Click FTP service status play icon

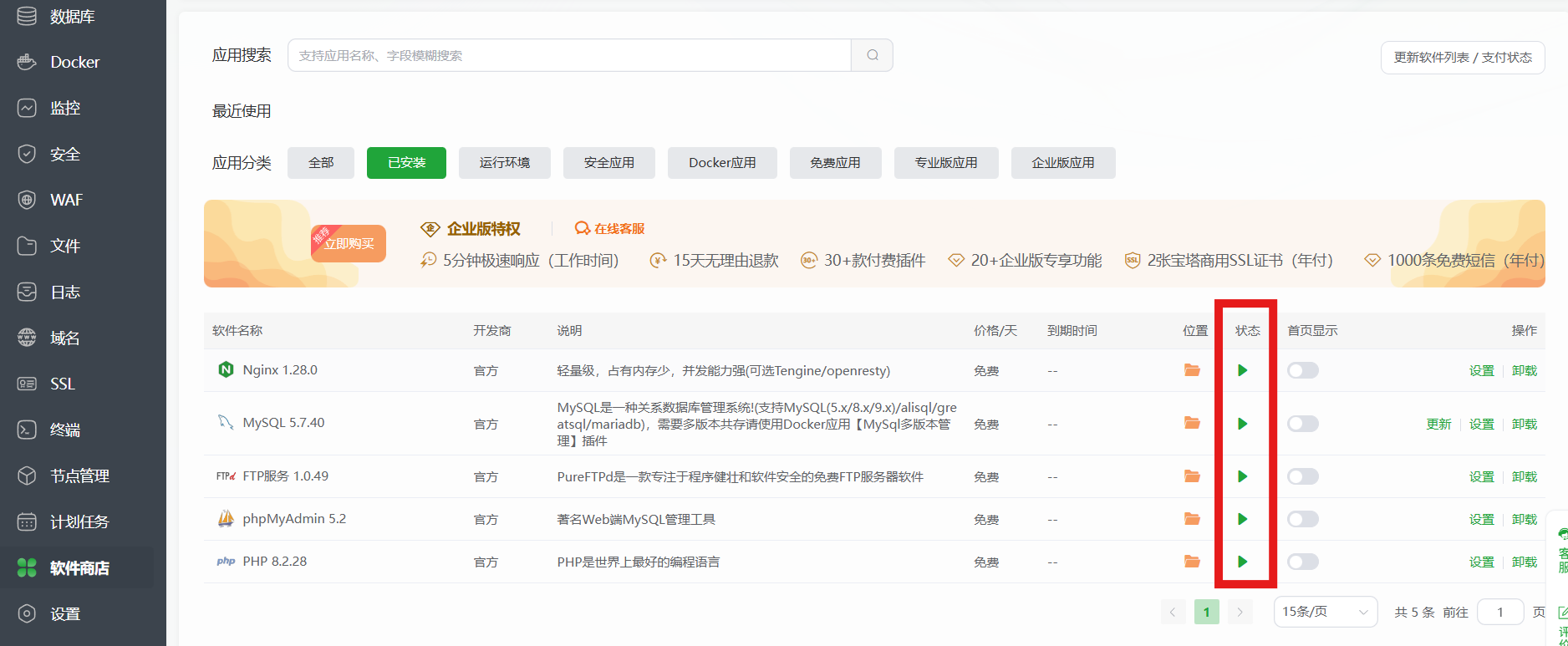(1242, 476)
